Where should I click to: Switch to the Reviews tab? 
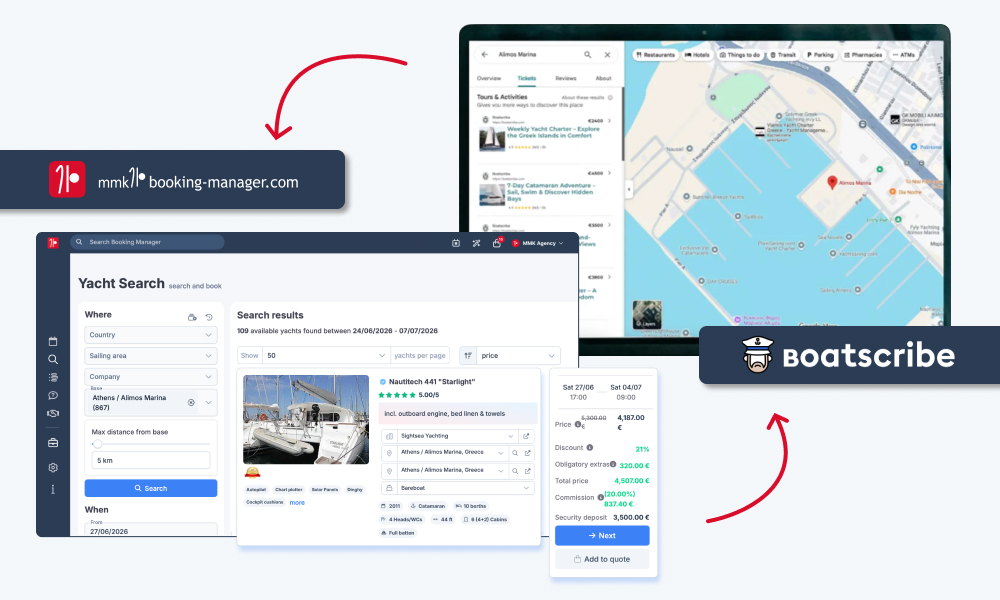click(566, 78)
